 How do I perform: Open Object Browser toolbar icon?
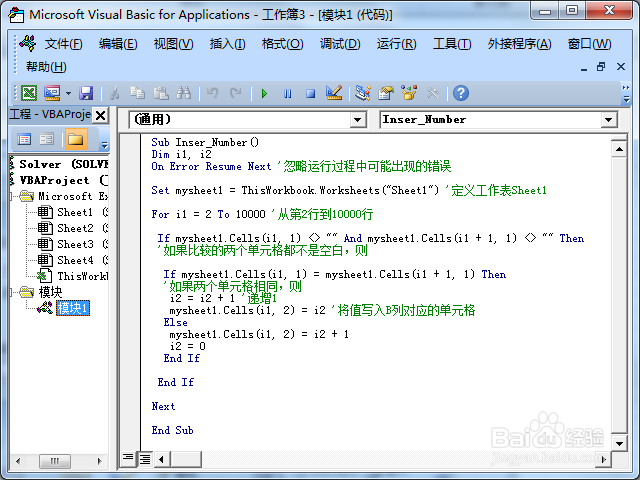point(409,93)
